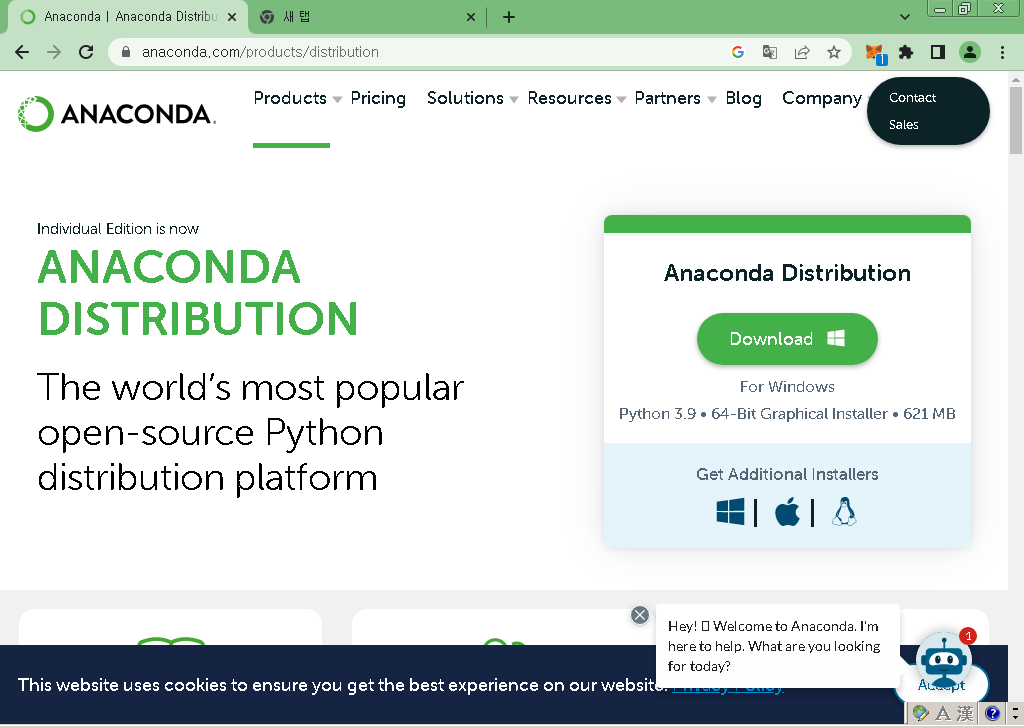This screenshot has width=1024, height=728.
Task: Click the IME language globe icon
Action: click(920, 713)
